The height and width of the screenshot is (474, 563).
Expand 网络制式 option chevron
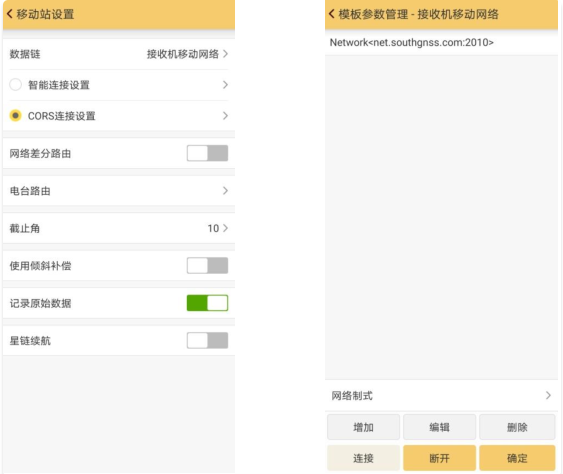548,395
